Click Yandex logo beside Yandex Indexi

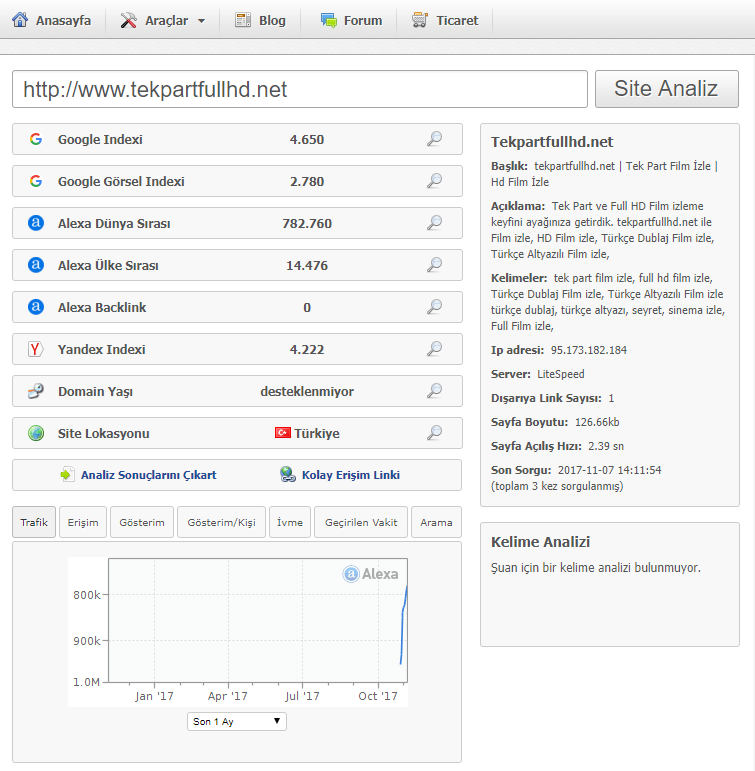[36, 349]
